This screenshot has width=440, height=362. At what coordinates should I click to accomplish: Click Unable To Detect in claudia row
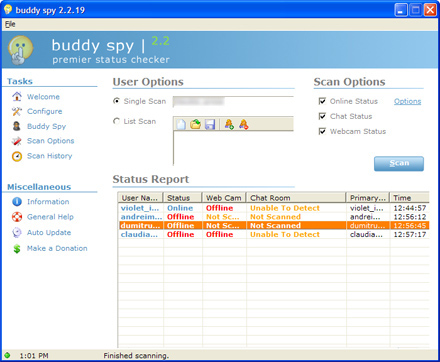point(285,234)
